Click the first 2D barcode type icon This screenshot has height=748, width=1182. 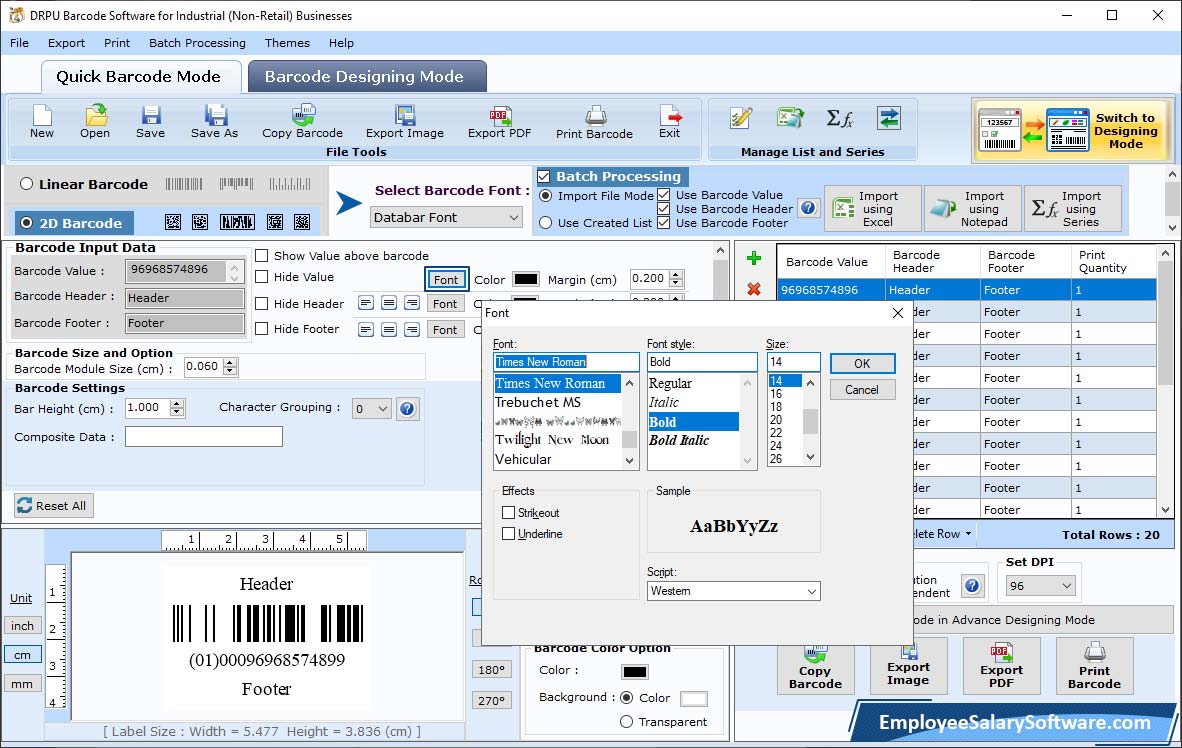point(173,222)
